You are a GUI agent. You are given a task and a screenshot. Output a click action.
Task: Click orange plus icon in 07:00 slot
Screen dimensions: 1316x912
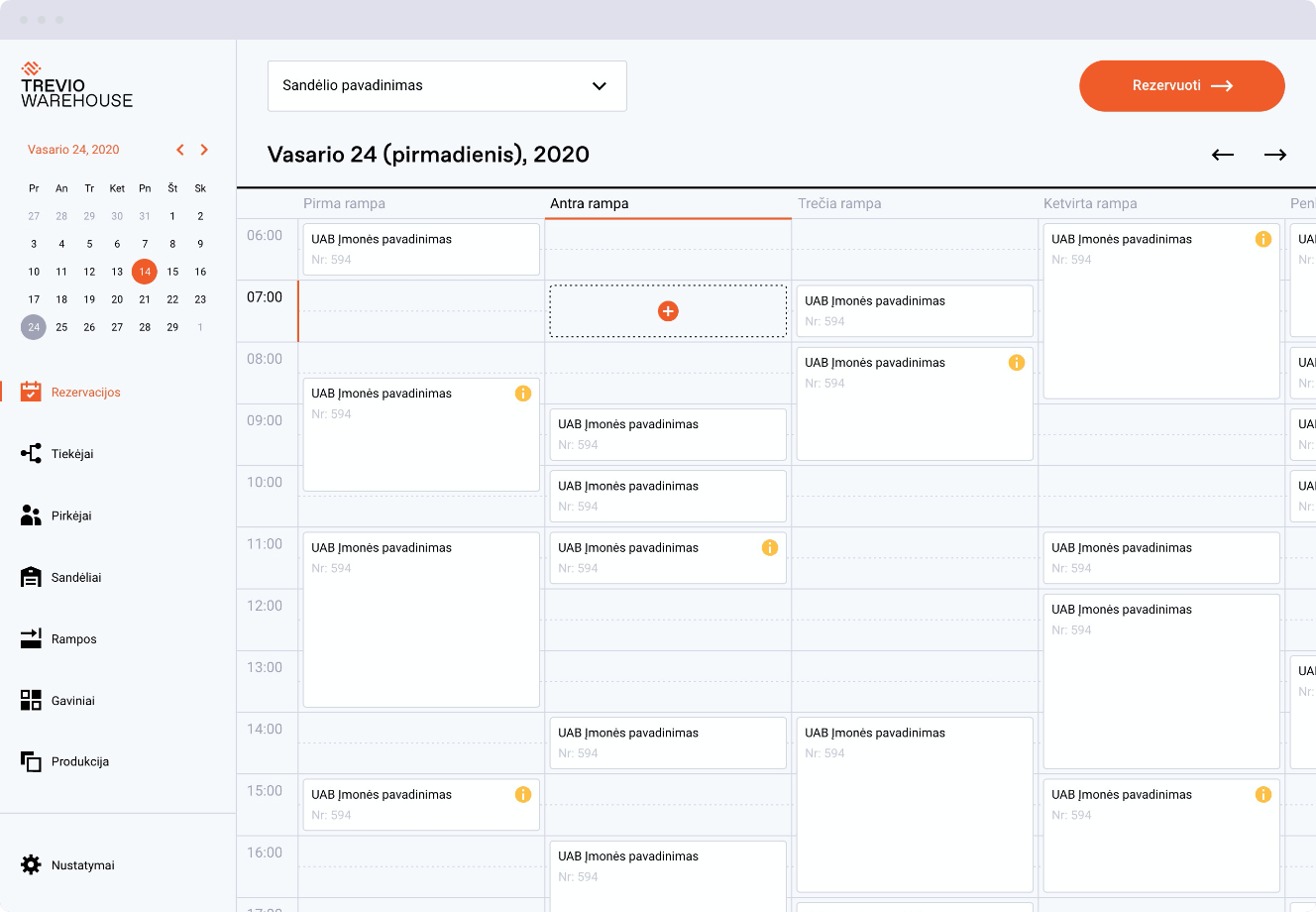(x=668, y=311)
